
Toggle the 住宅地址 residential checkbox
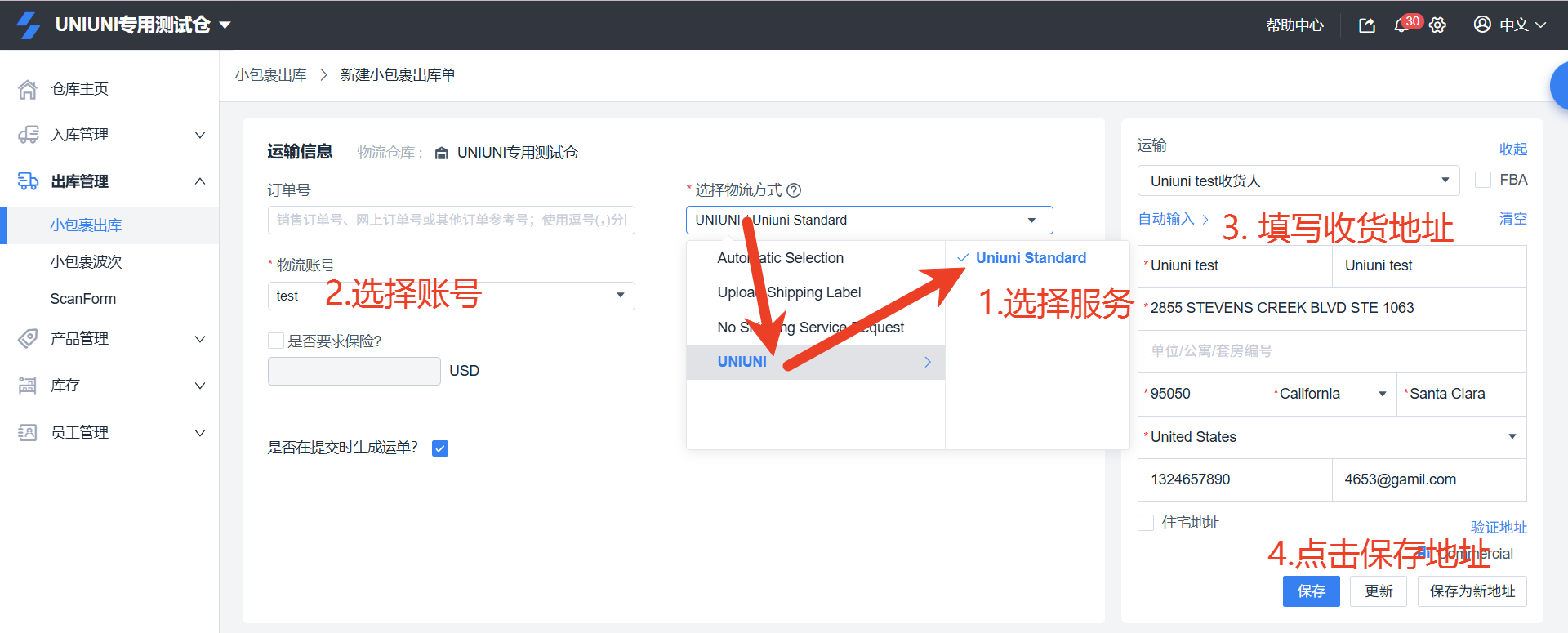tap(1146, 523)
